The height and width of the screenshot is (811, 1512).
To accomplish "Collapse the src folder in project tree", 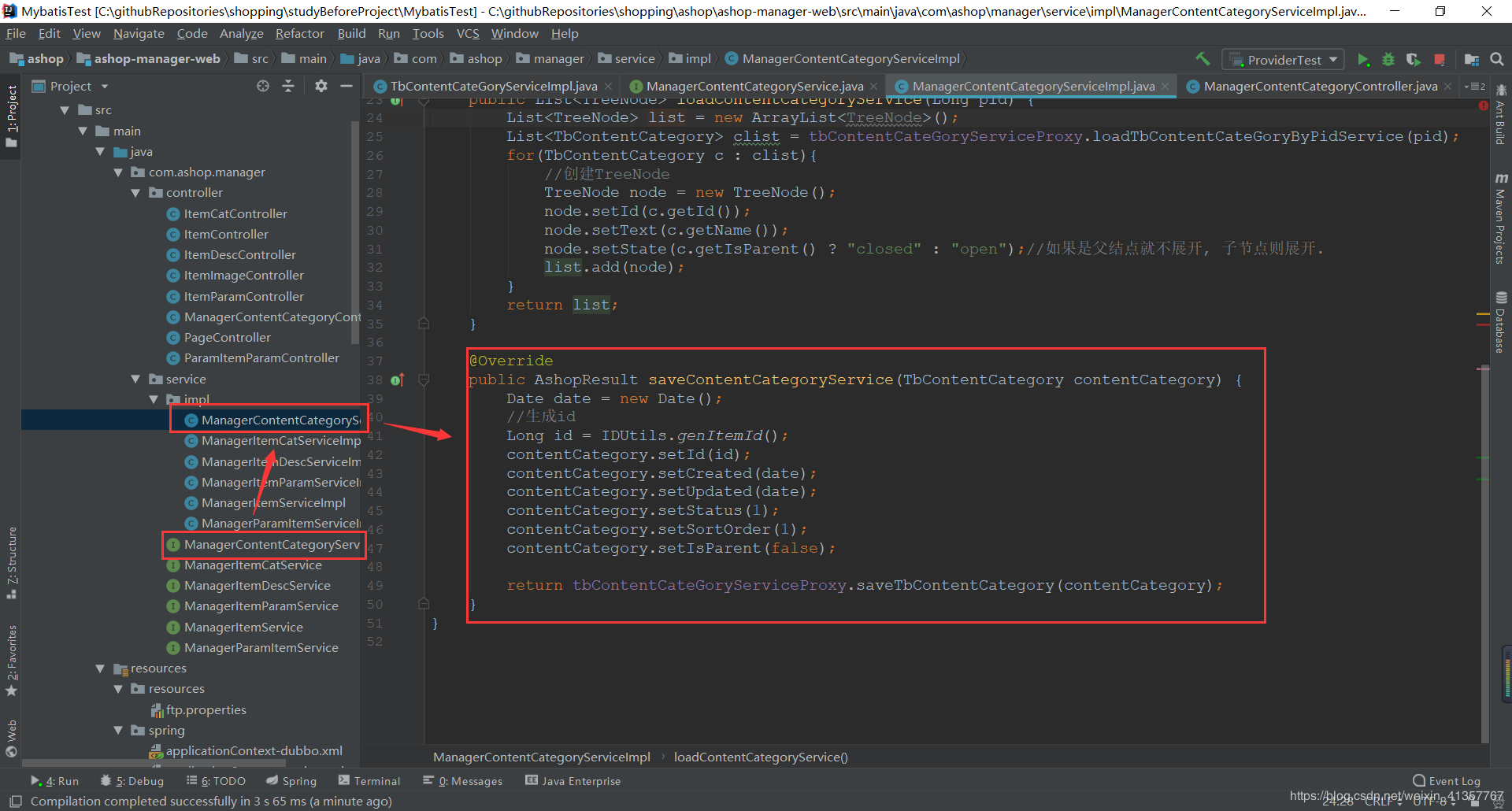I will coord(65,110).
